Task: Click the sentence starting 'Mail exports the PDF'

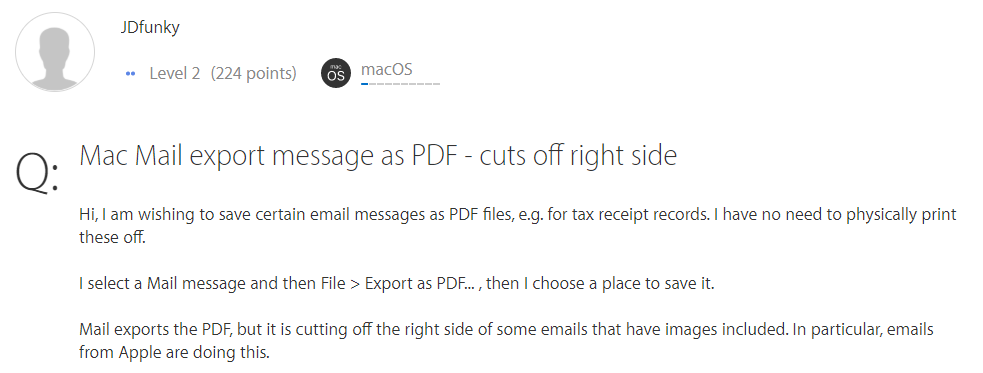Action: pos(432,329)
